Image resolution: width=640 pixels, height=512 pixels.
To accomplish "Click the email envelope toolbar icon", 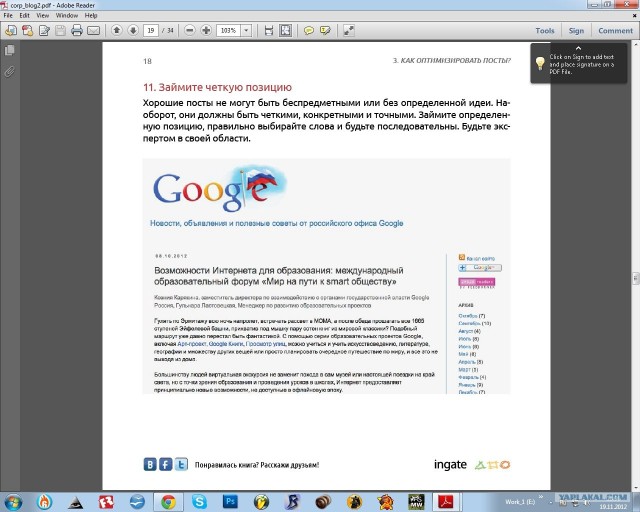I will pos(94,31).
